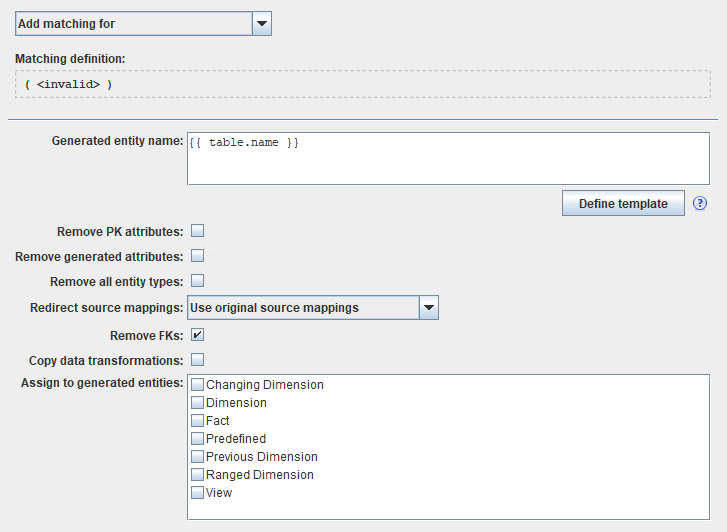Enable Remove PK attributes checkbox

[198, 231]
